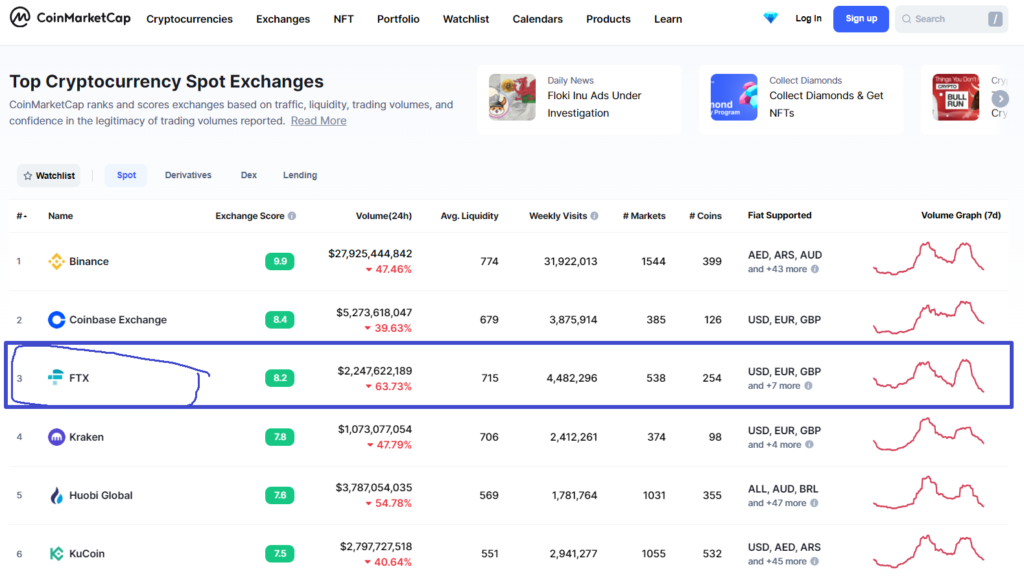Open the Coinbase Exchange link

118,319
